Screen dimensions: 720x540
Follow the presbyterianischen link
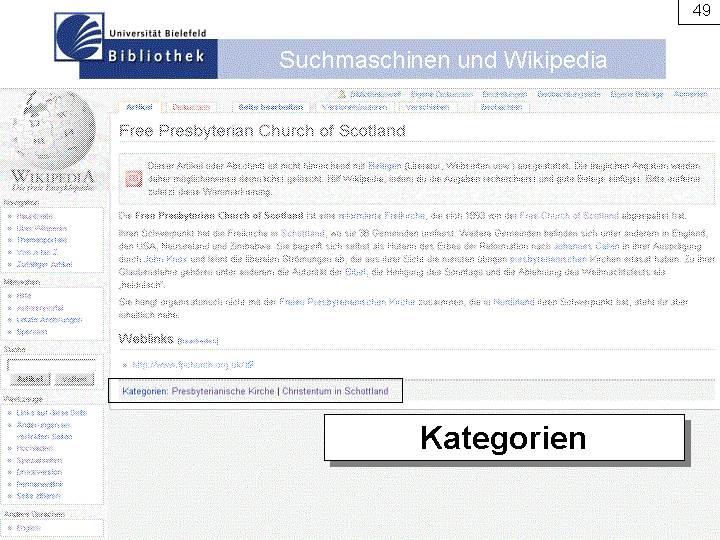(x=548, y=259)
